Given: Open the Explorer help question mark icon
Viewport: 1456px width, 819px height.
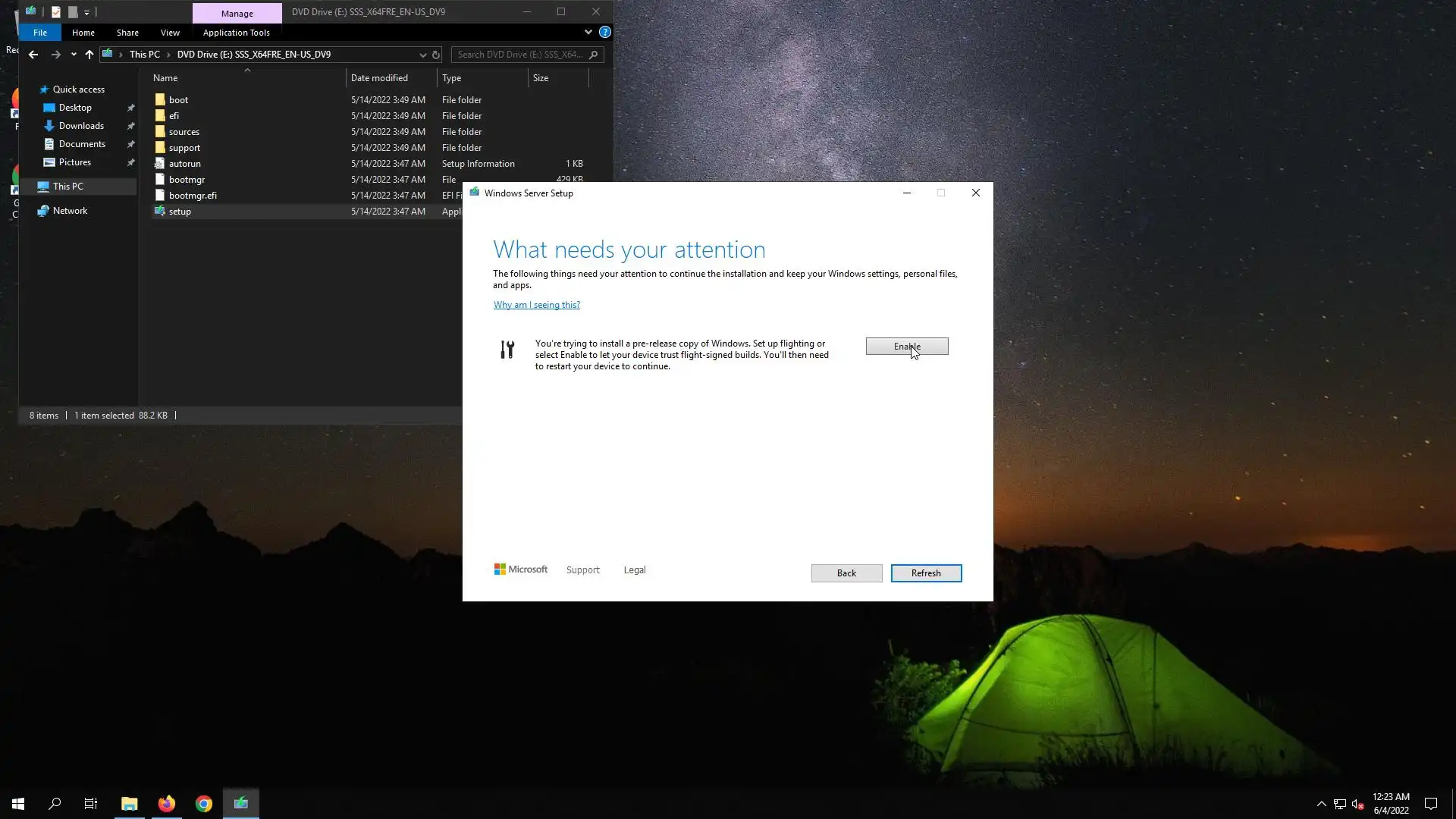Looking at the screenshot, I should (x=604, y=33).
